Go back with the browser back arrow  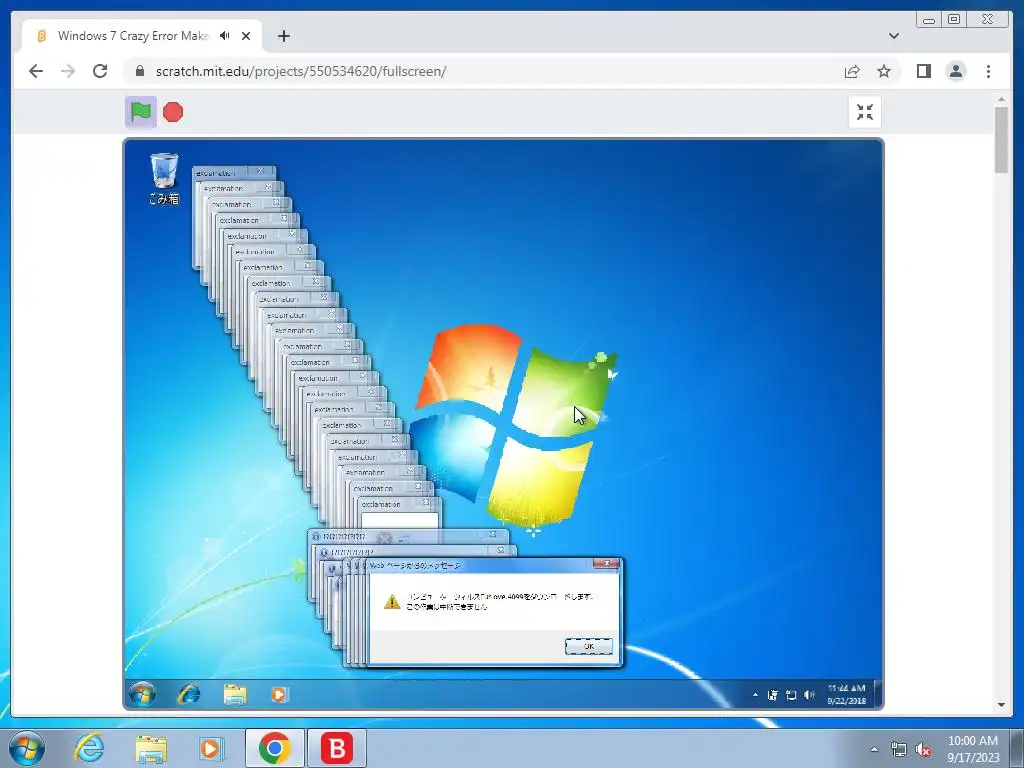pyautogui.click(x=36, y=71)
